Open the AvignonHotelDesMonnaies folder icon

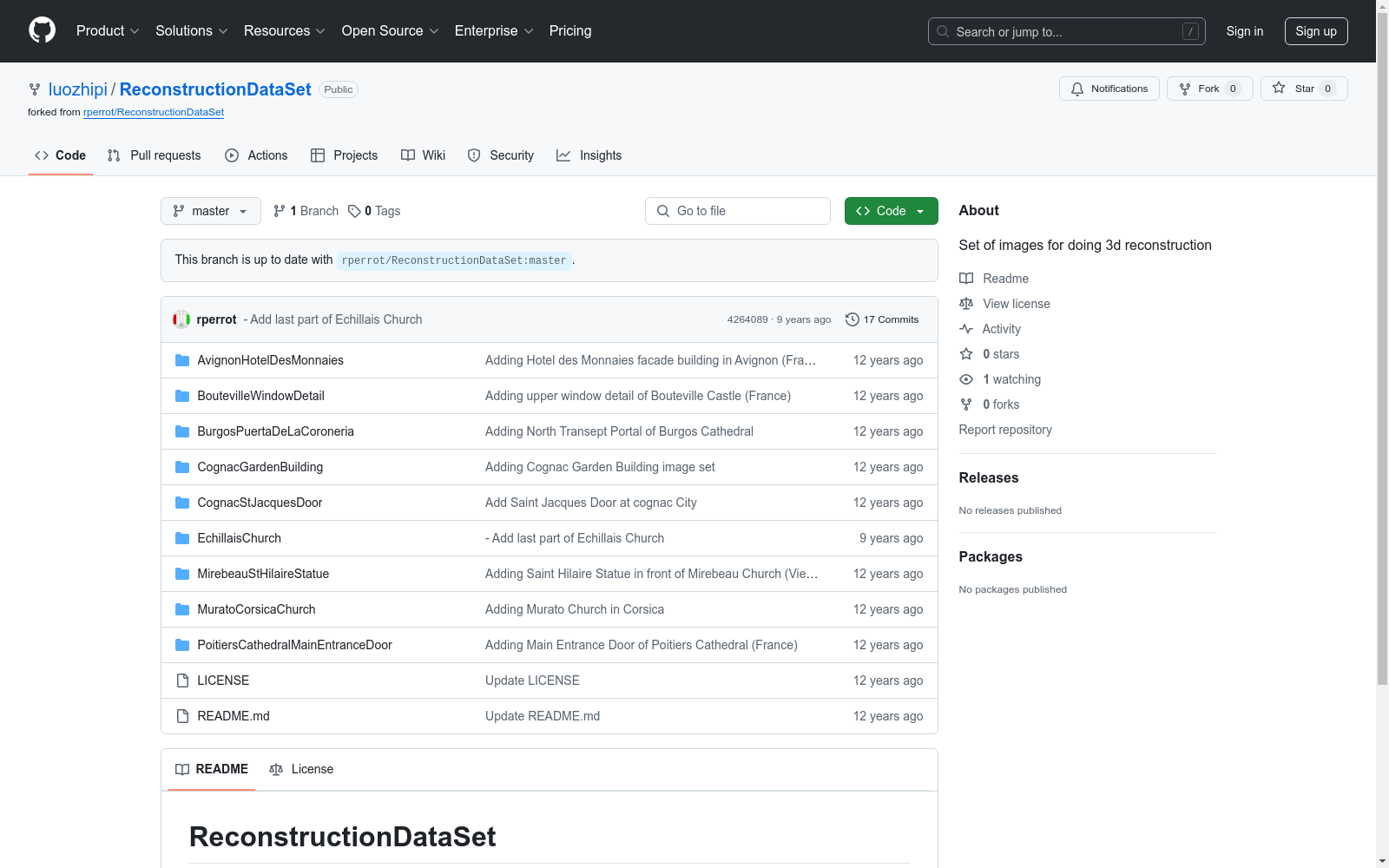(182, 360)
